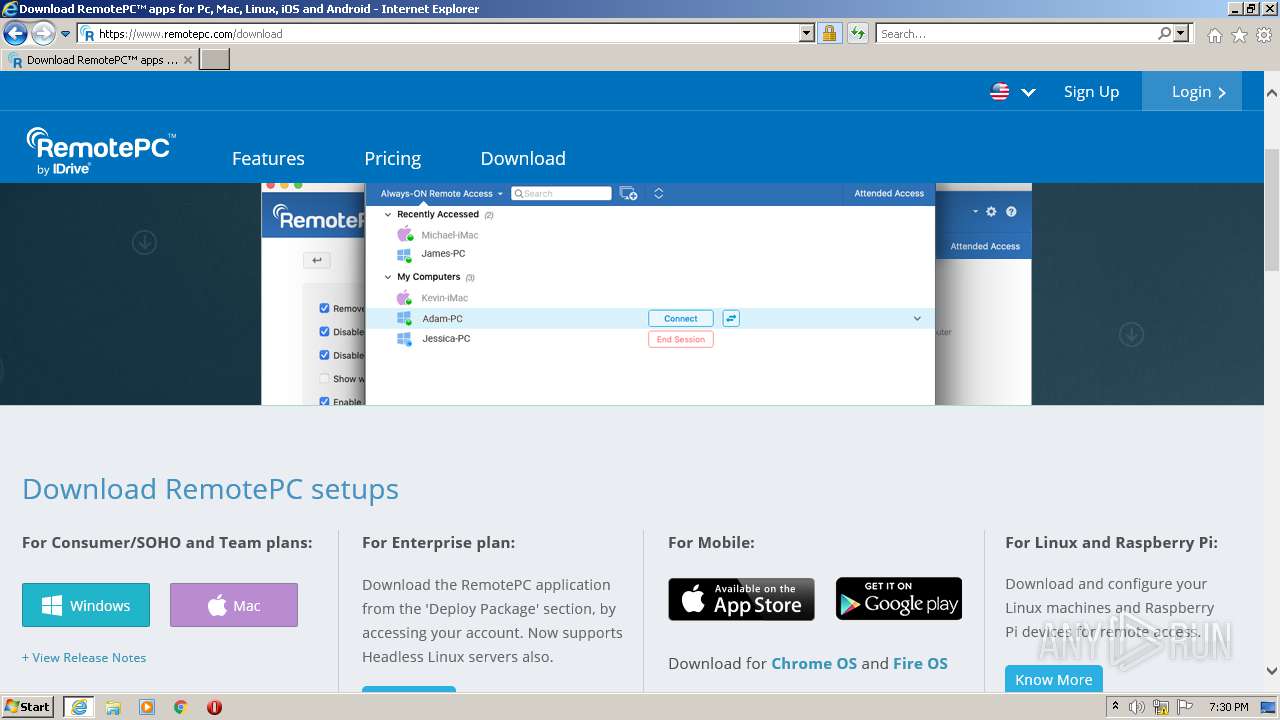1280x720 pixels.
Task: Click the IE Home icon
Action: [x=1214, y=35]
